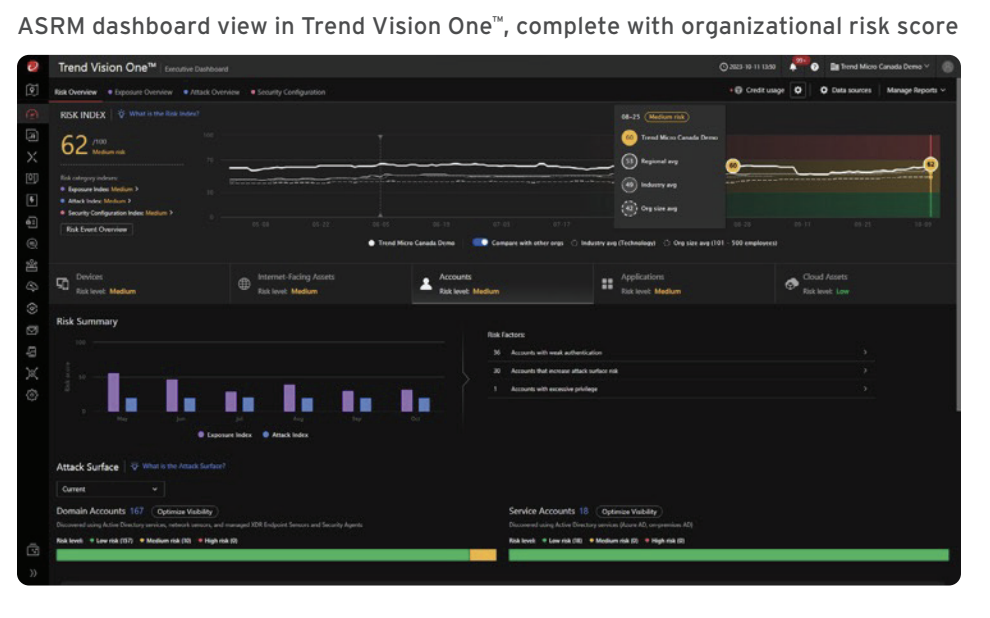This screenshot has width=990, height=618.
Task: Click the Risk Event Overview button
Action: tap(97, 229)
